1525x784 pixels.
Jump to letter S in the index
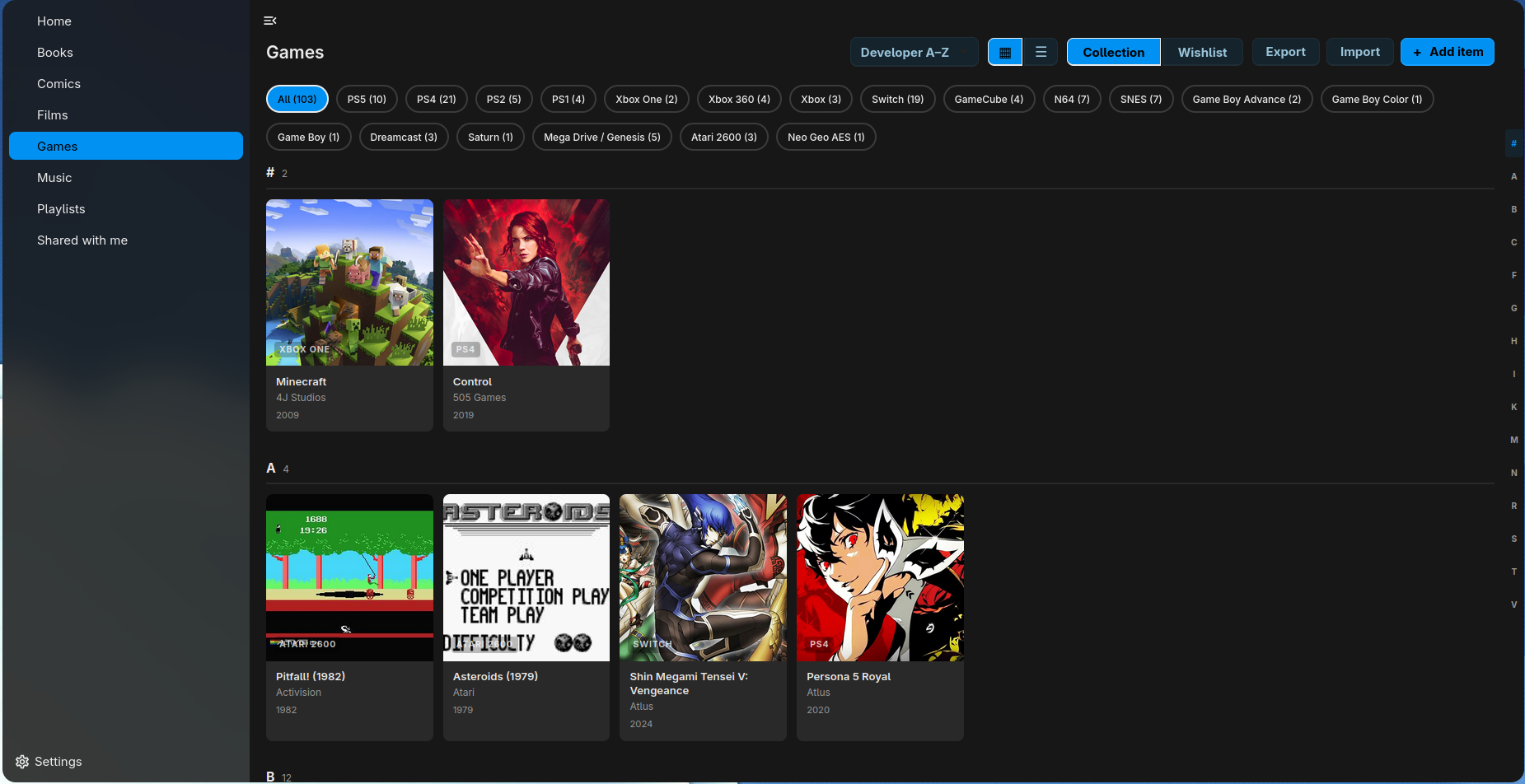pyautogui.click(x=1513, y=539)
